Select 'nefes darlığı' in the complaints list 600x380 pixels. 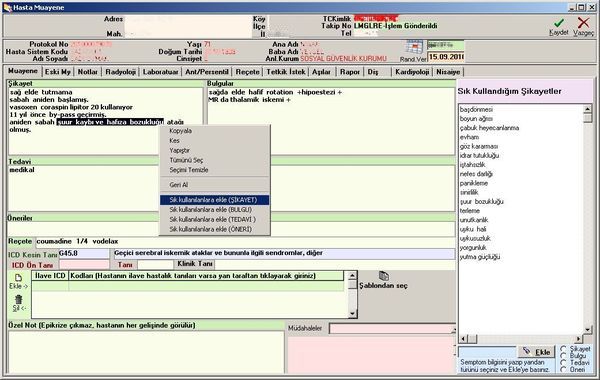click(476, 174)
